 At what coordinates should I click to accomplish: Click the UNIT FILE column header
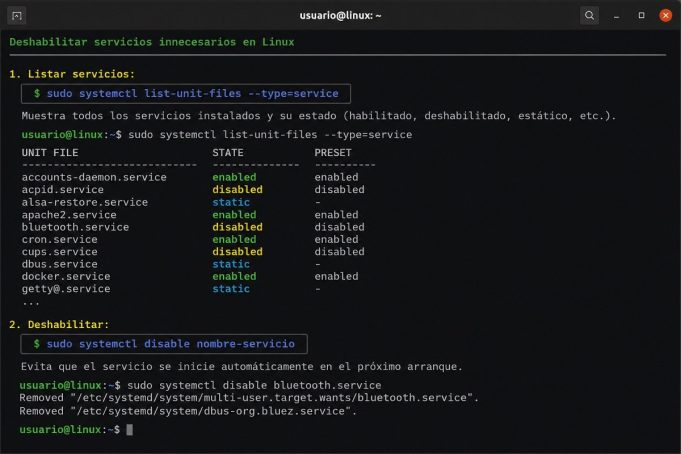coord(50,153)
